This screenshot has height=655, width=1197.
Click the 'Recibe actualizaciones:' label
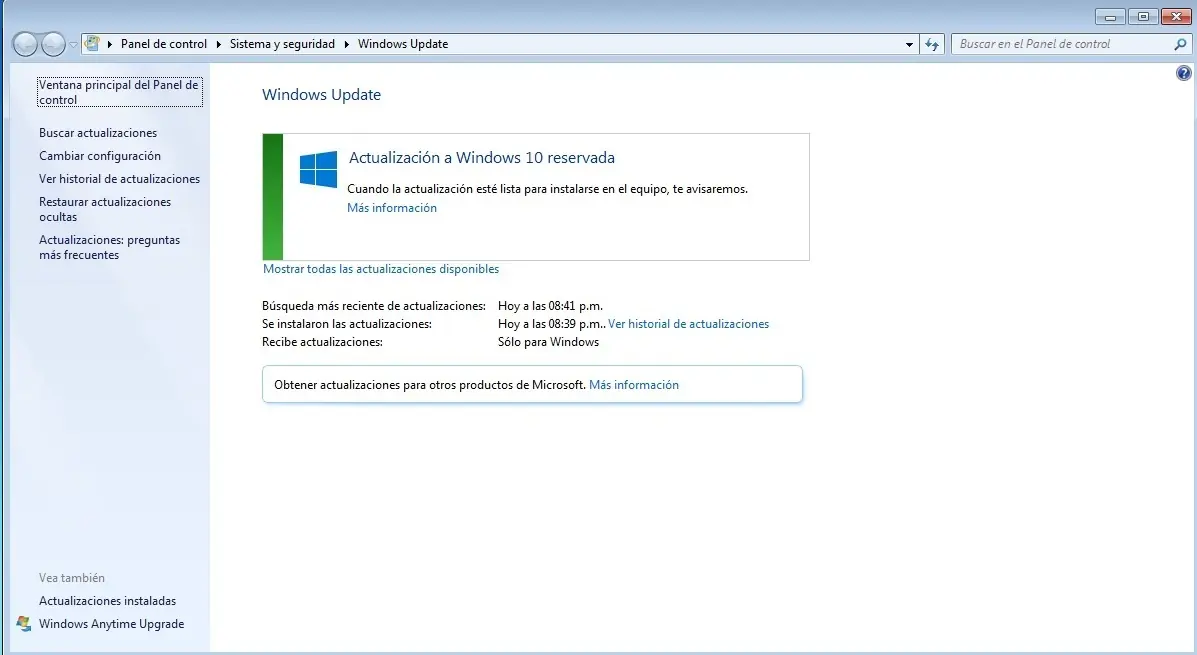tap(322, 342)
